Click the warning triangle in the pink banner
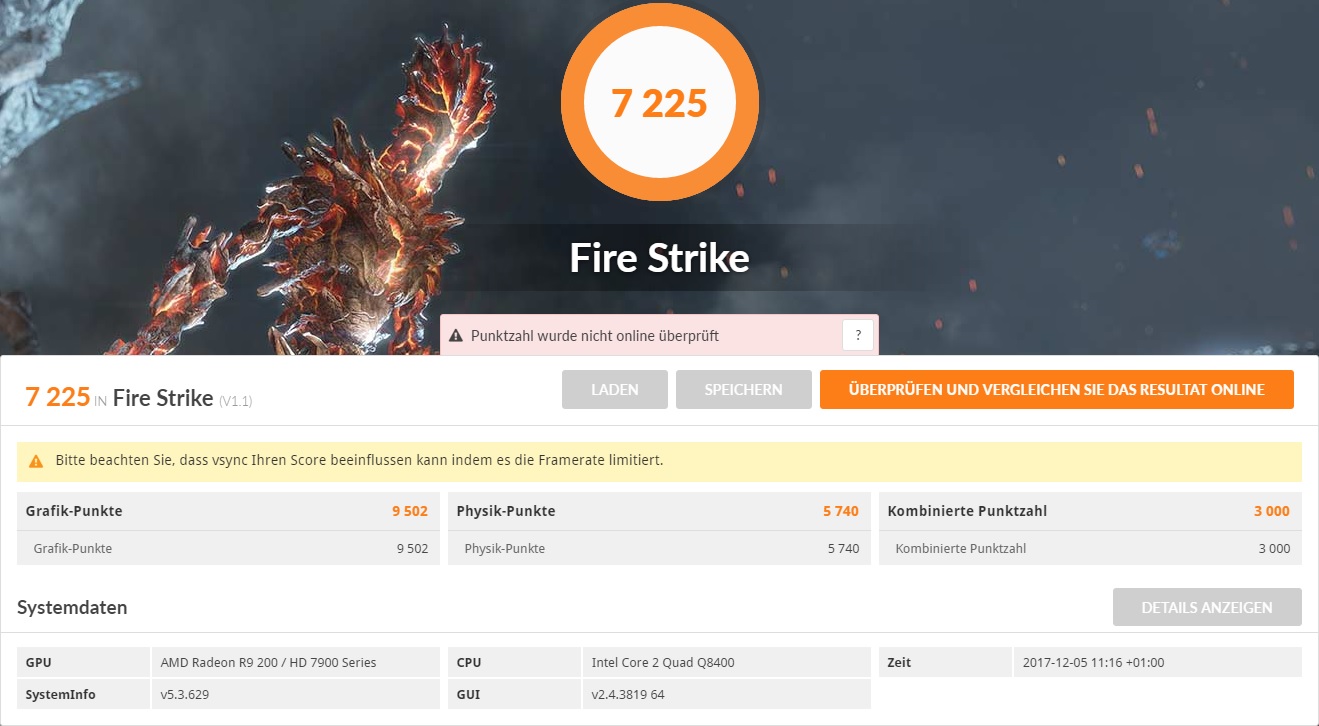1319x726 pixels. click(456, 336)
